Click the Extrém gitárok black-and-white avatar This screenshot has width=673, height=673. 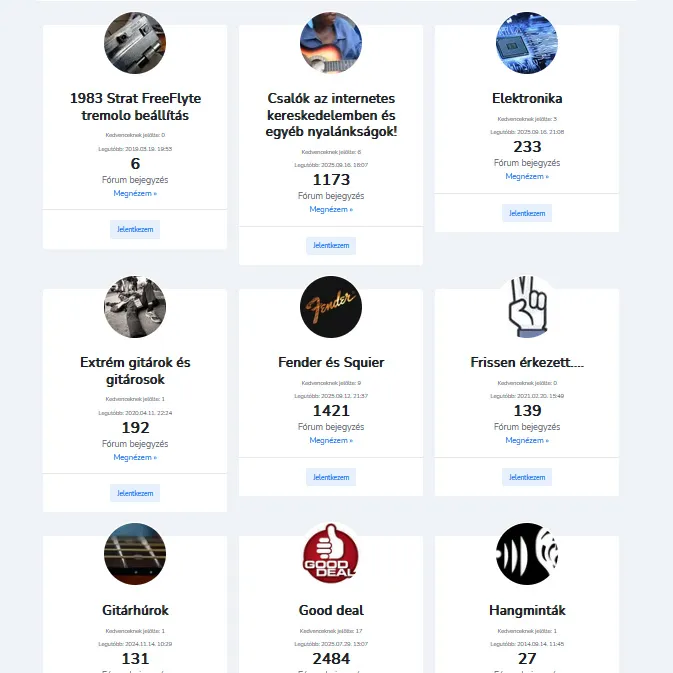pyautogui.click(x=135, y=307)
